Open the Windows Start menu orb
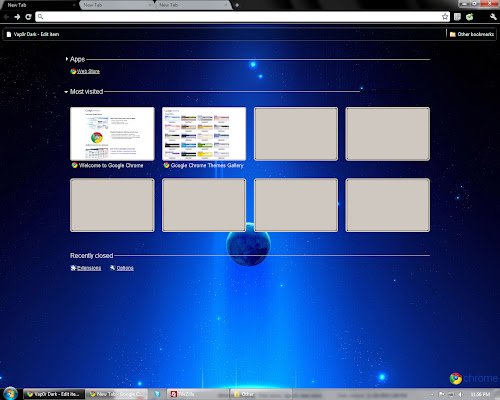The image size is (500, 400). pos(10,394)
